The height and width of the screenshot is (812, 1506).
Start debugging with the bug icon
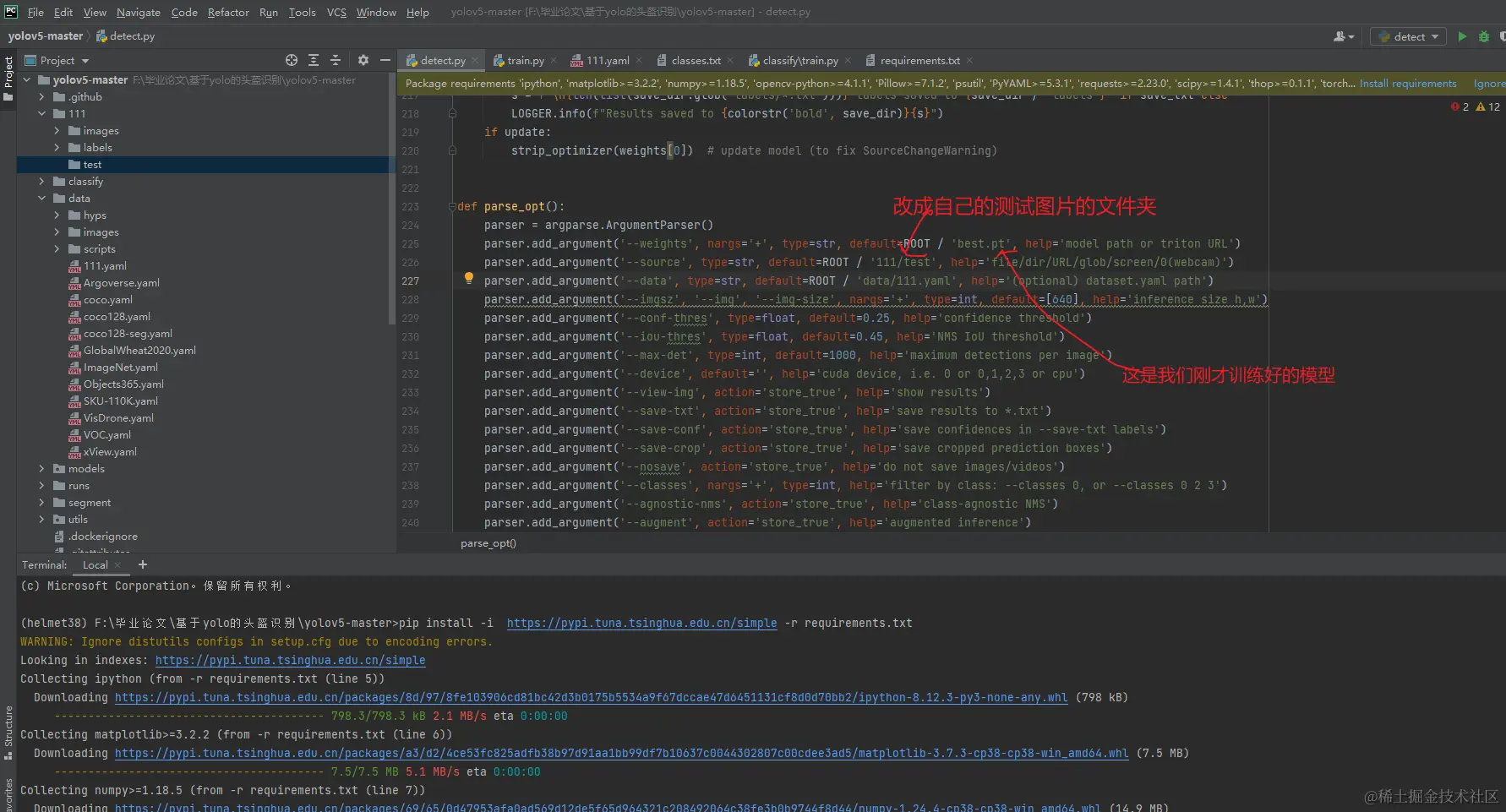pyautogui.click(x=1484, y=36)
